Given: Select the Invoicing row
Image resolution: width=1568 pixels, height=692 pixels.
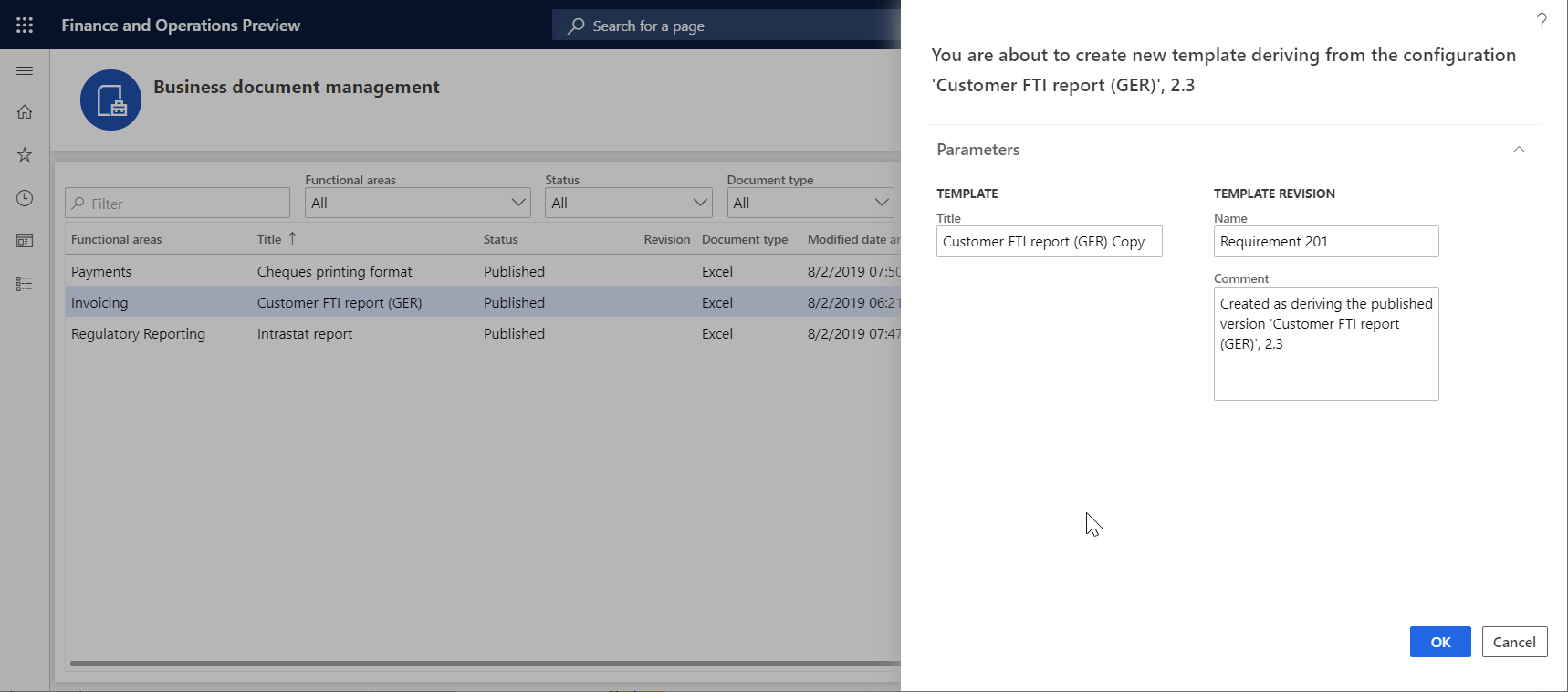Looking at the screenshot, I should coord(483,302).
